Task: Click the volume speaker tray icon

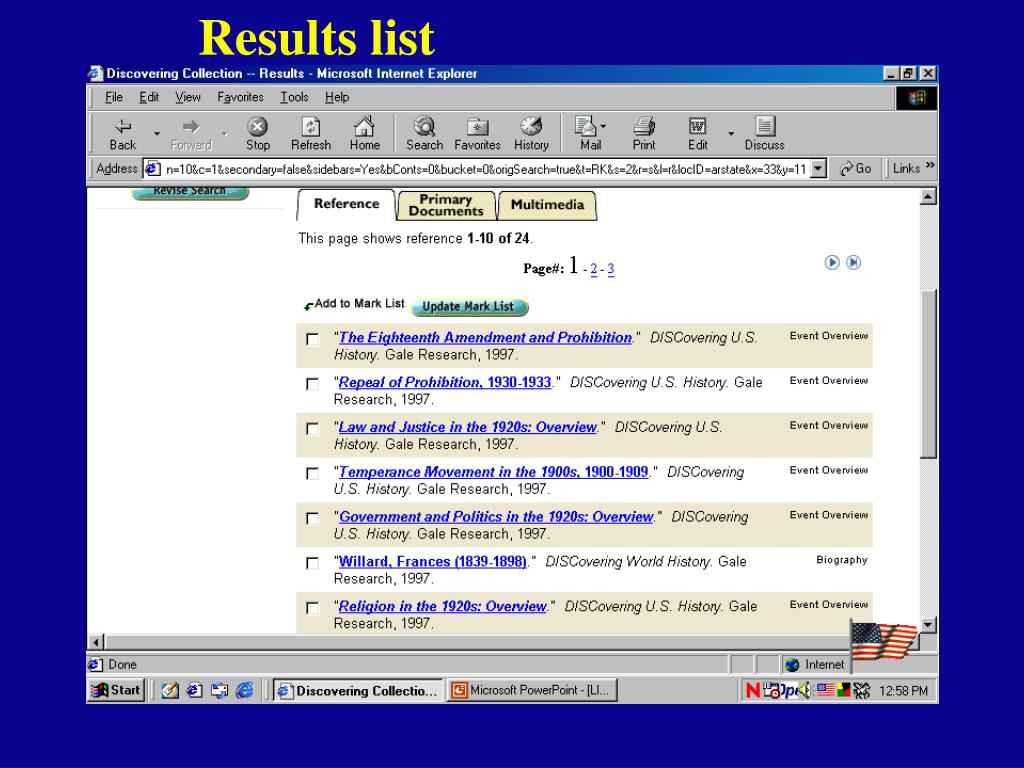Action: coord(805,690)
